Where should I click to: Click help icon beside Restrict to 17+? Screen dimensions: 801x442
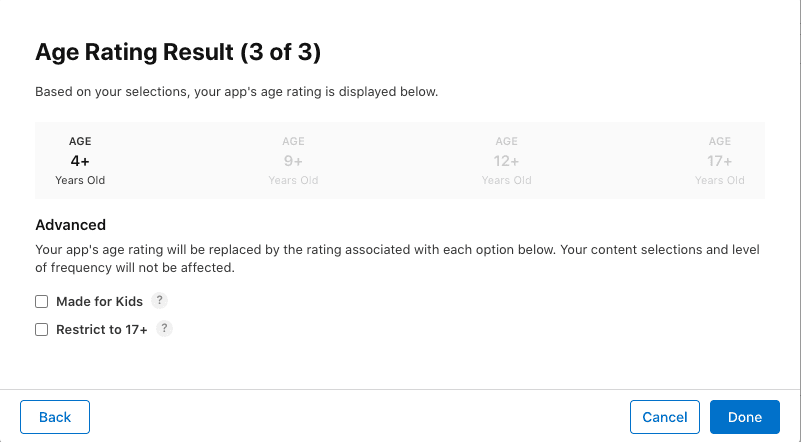pyautogui.click(x=165, y=328)
